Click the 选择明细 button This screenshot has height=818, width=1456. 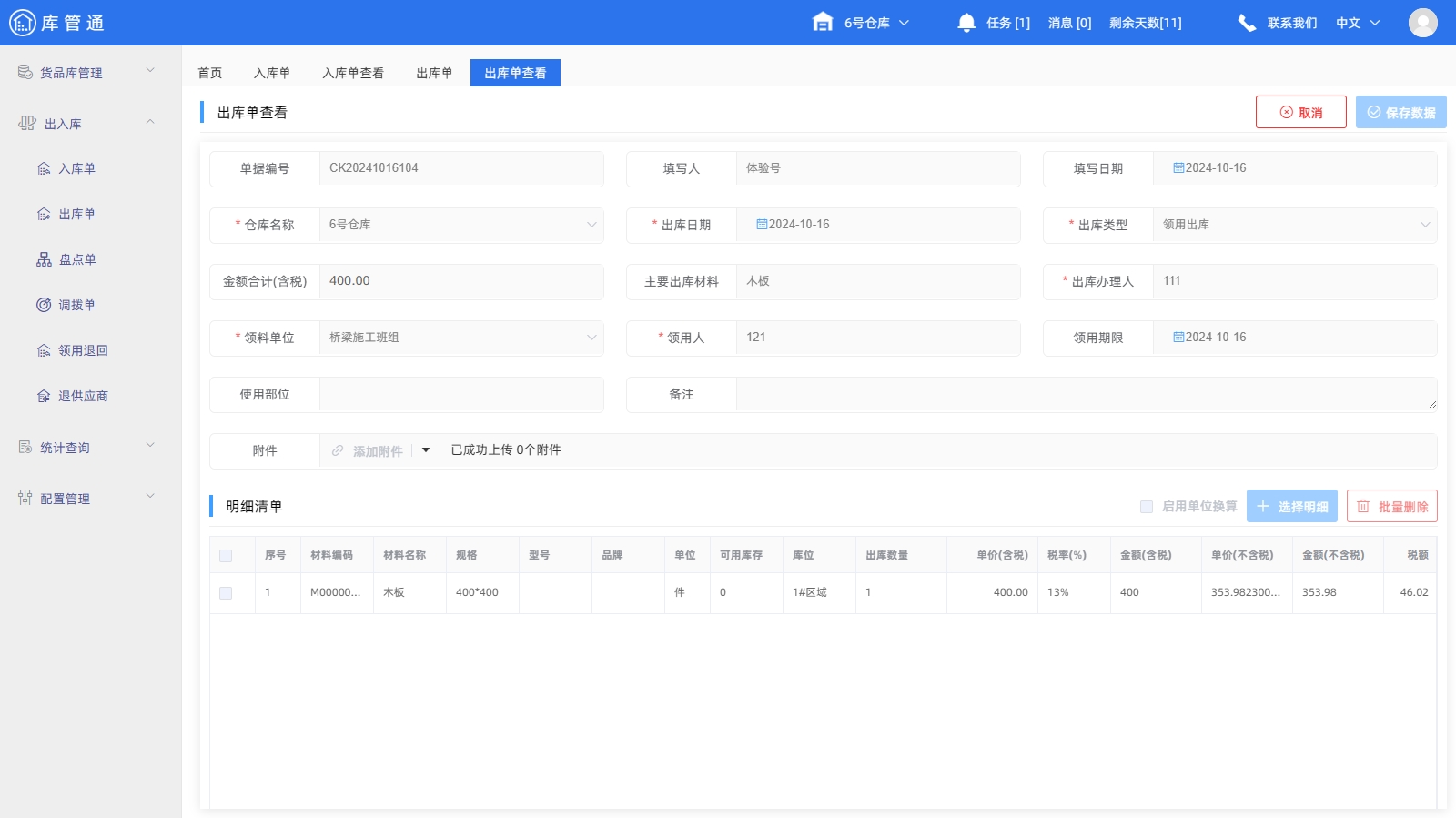tap(1292, 506)
